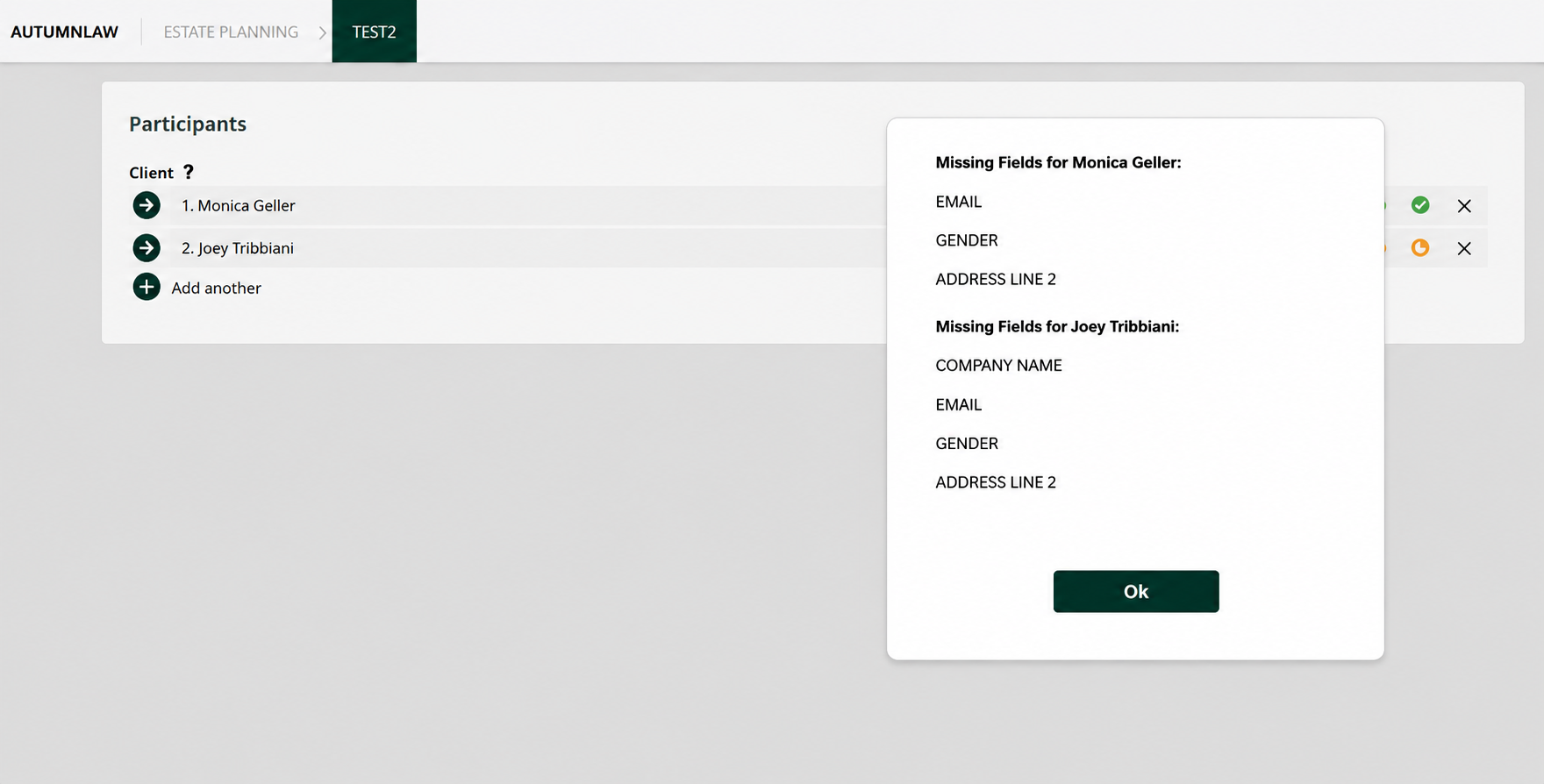Remove Joey Tribbiani with the X icon
The image size is (1544, 784).
pyautogui.click(x=1464, y=249)
